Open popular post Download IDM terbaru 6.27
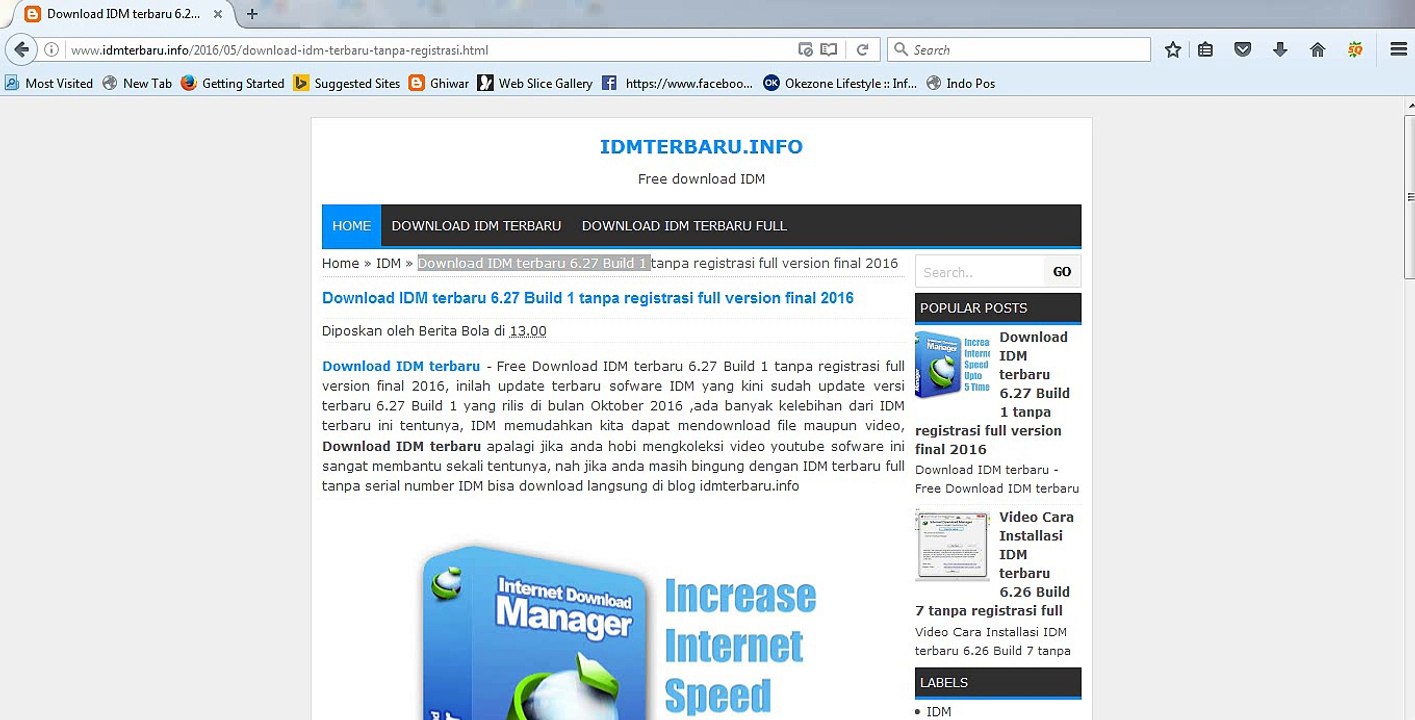Screen dimensions: 1415x720 [992, 393]
